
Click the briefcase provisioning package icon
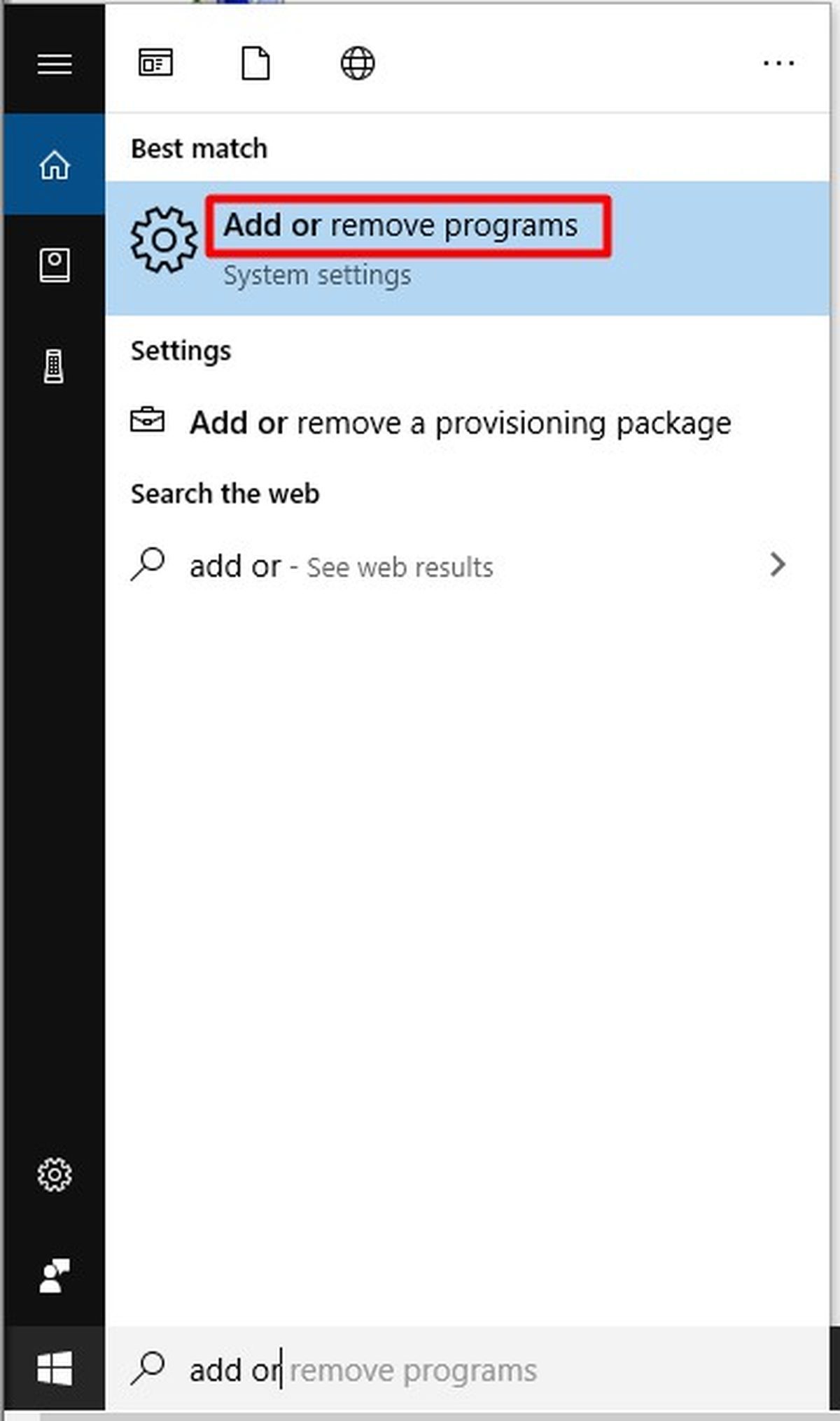tap(148, 420)
